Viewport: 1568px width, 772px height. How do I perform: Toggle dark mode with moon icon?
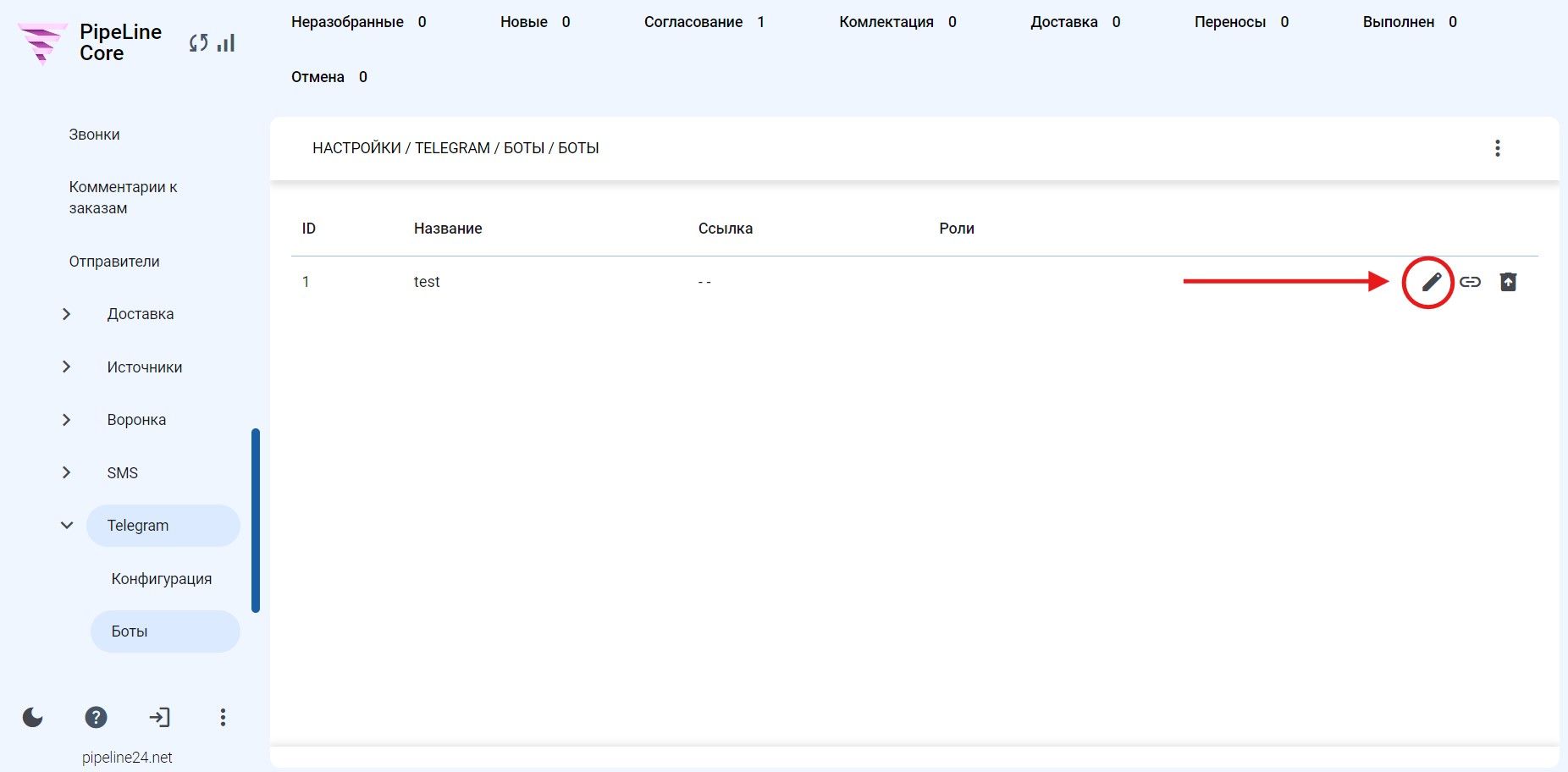pos(33,718)
